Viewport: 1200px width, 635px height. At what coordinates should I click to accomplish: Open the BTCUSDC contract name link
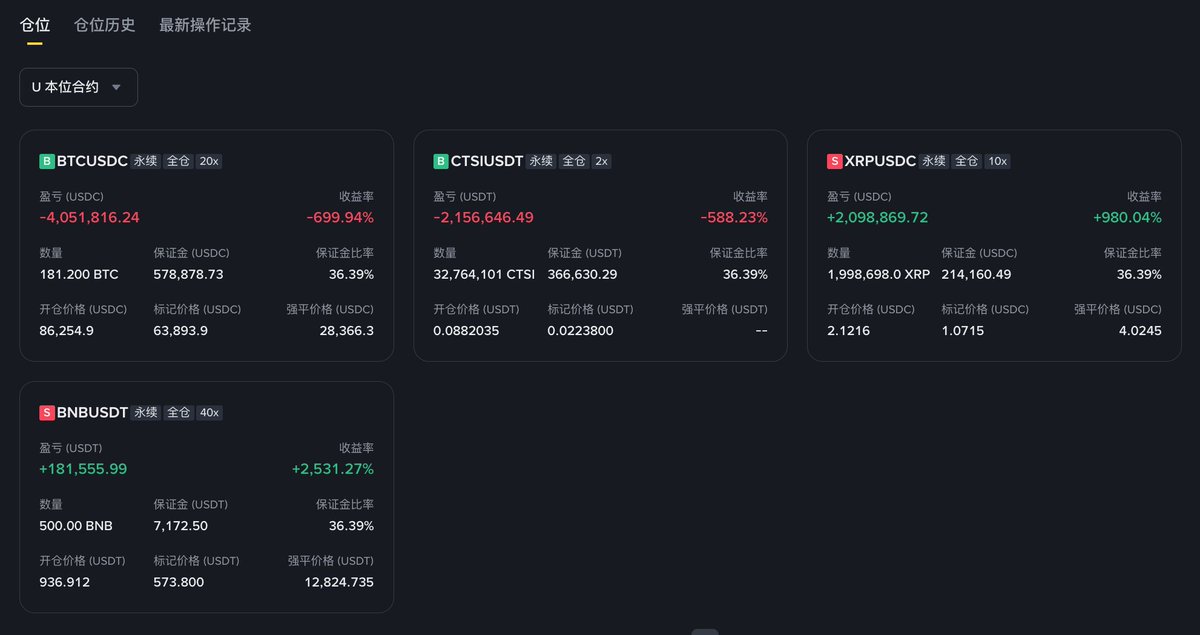[92, 161]
